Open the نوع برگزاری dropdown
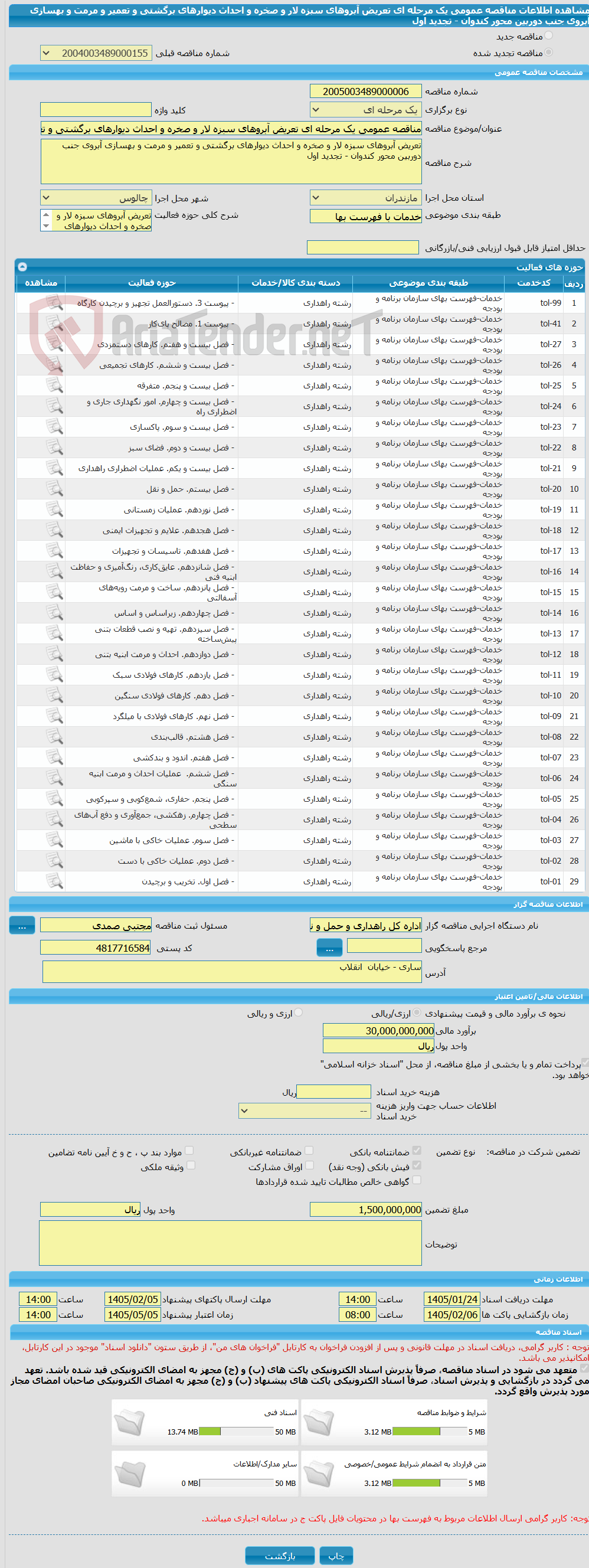This screenshot has width=589, height=1568. click(366, 110)
